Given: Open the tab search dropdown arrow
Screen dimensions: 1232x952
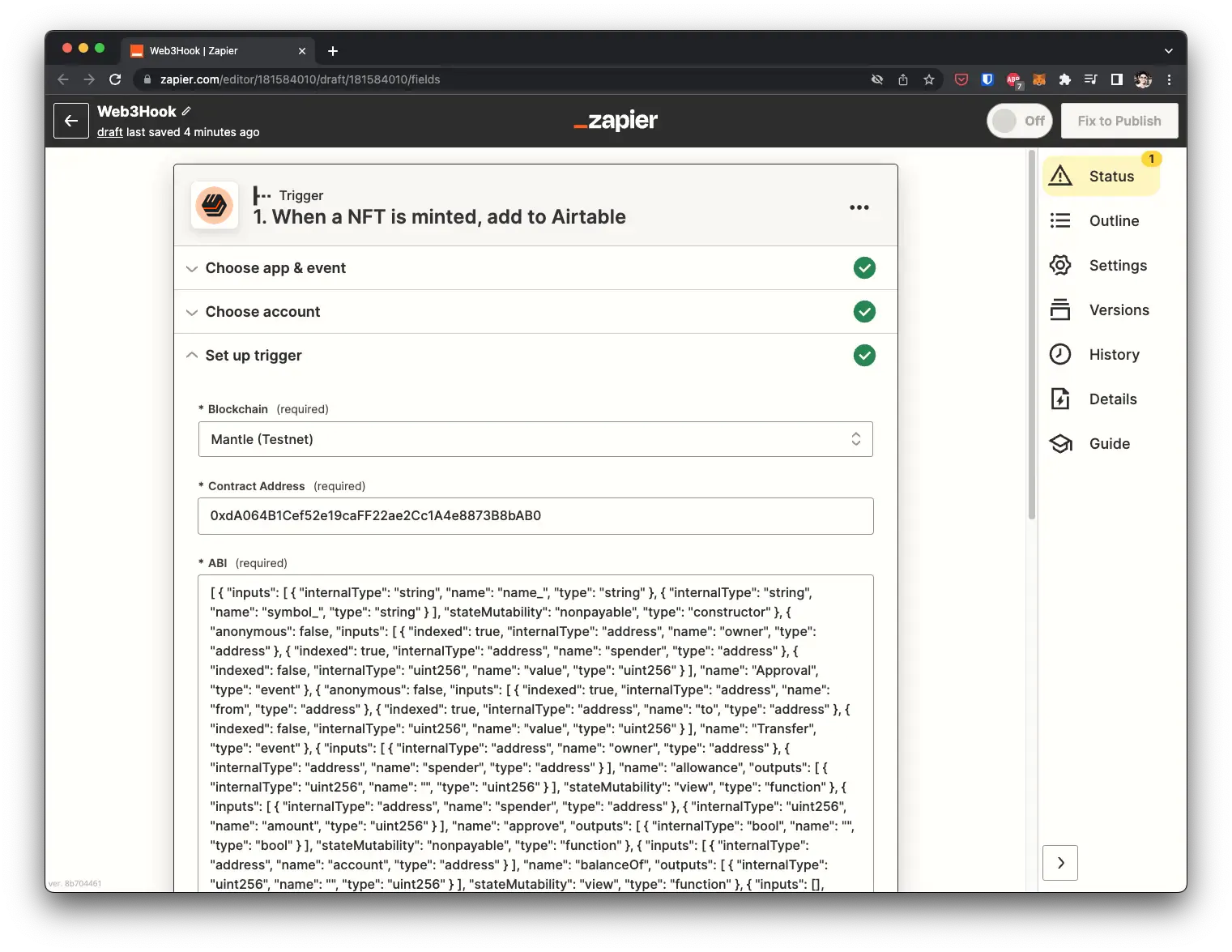Looking at the screenshot, I should pyautogui.click(x=1169, y=51).
